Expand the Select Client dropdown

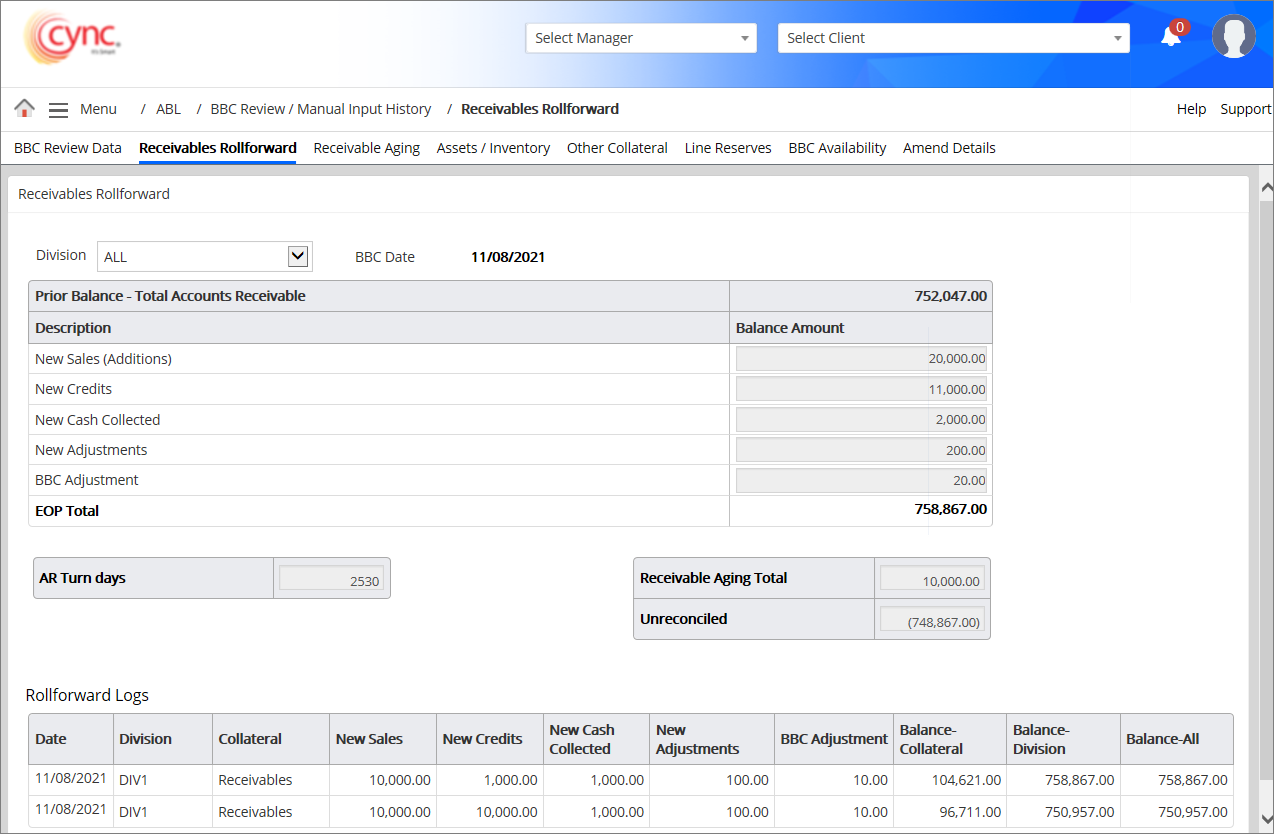[x=953, y=38]
